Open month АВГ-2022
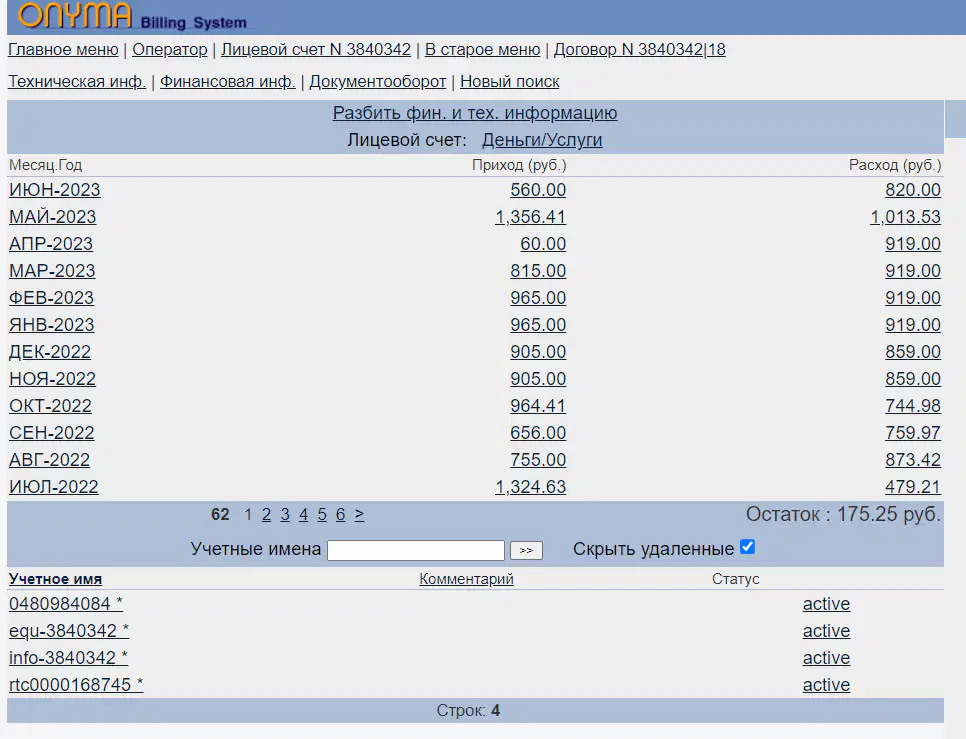Image resolution: width=966 pixels, height=739 pixels. click(x=49, y=460)
